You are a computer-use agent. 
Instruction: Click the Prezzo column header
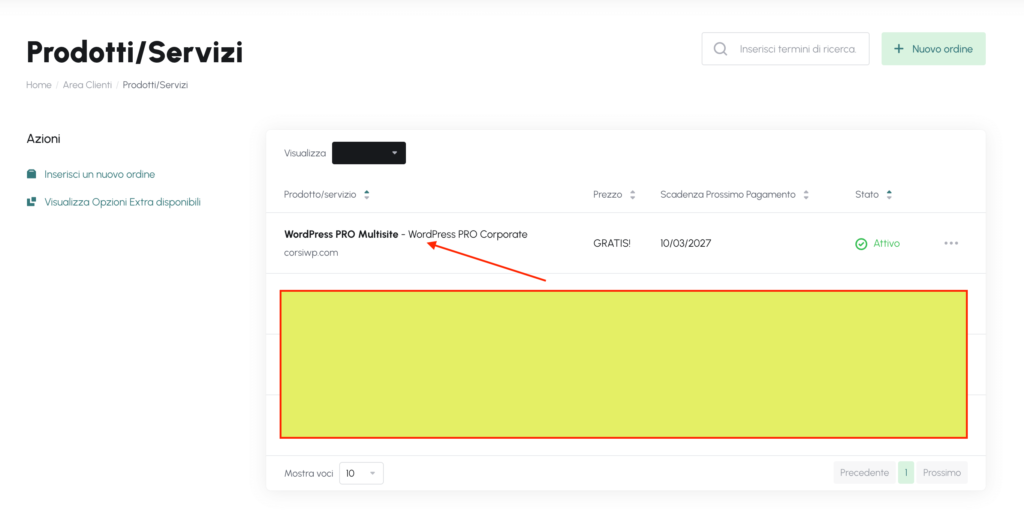point(607,195)
